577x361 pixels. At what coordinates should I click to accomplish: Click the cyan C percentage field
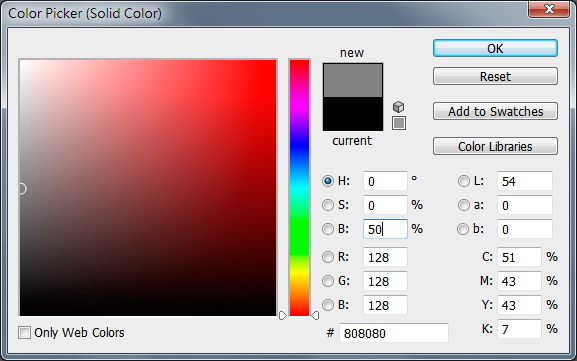click(519, 257)
